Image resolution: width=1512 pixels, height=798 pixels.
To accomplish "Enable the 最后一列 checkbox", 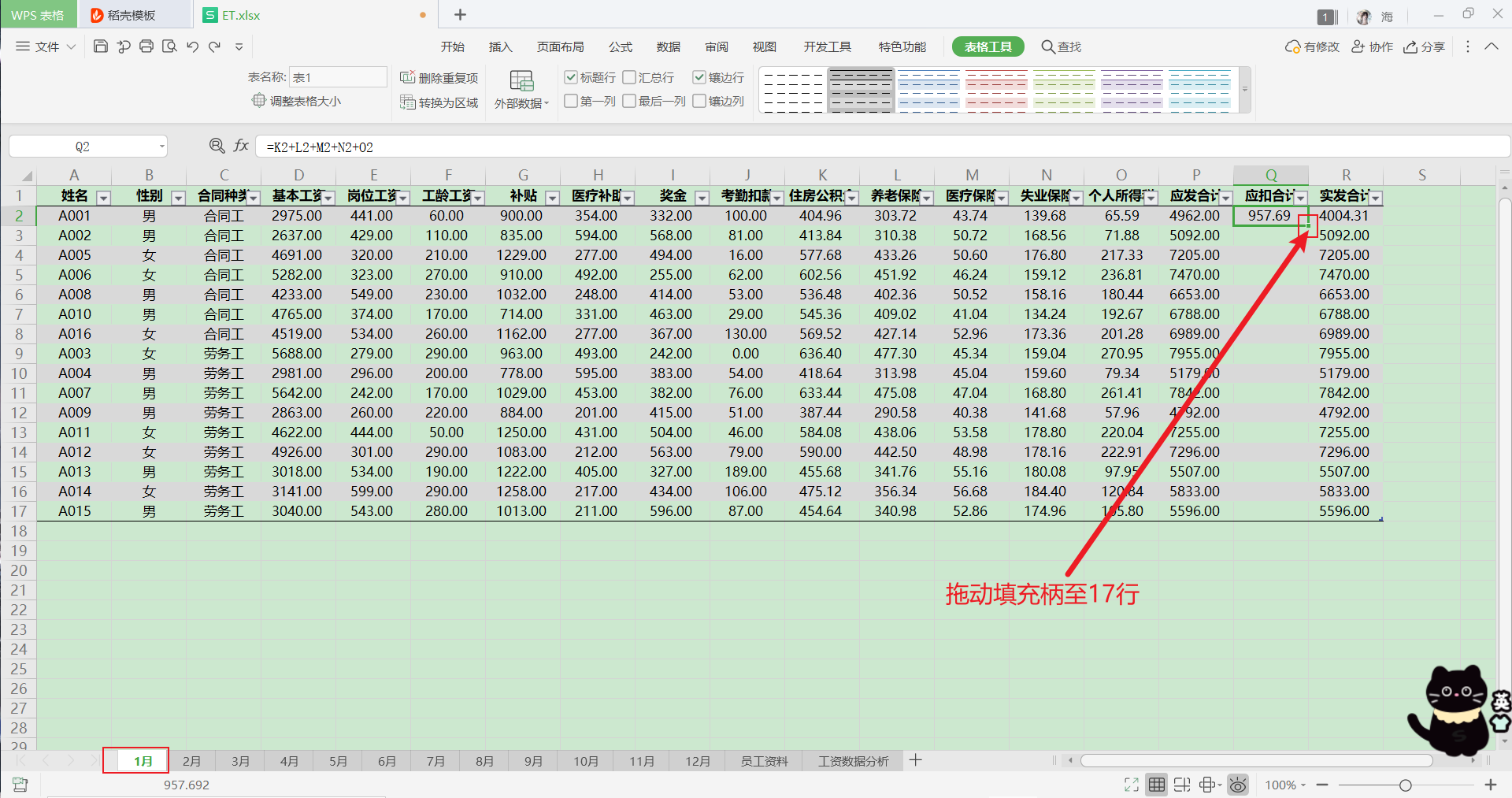I will (x=629, y=101).
